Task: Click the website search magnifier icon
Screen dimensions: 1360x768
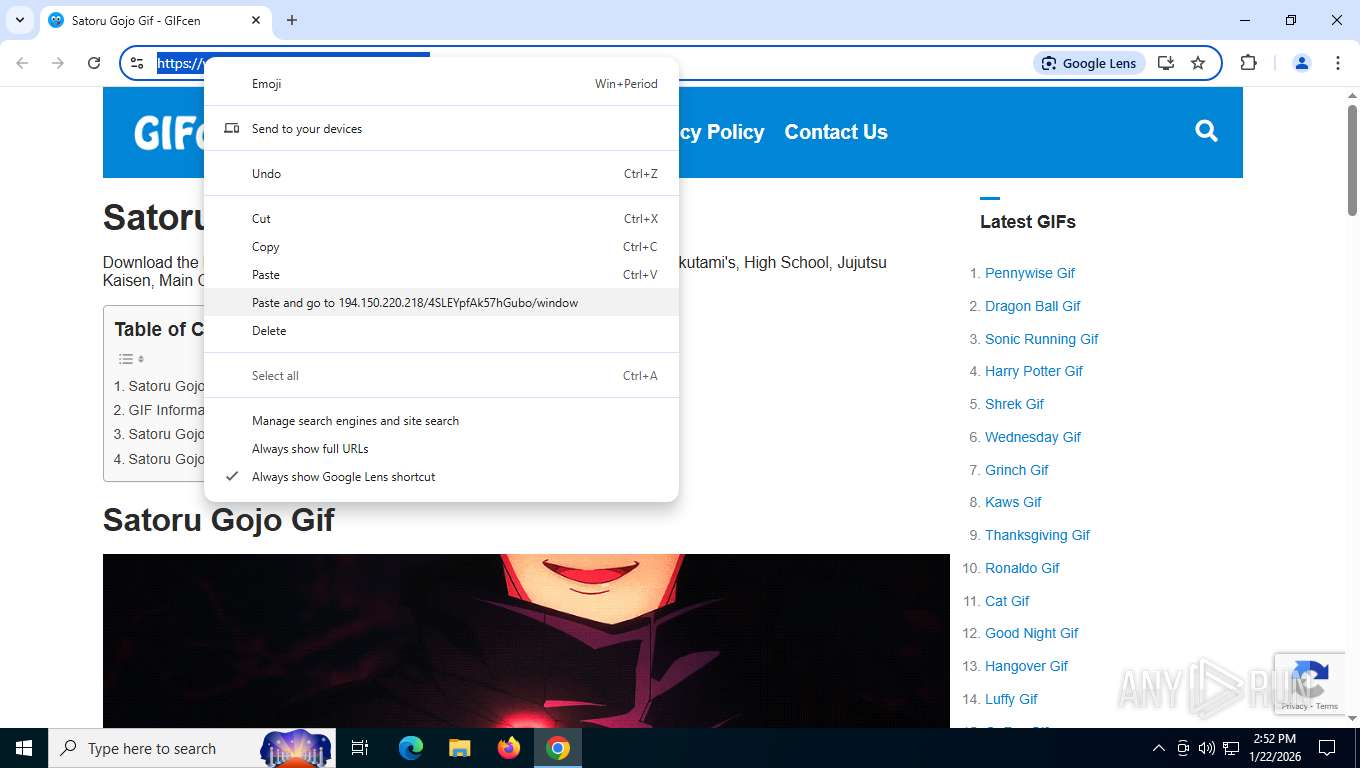Action: coord(1206,131)
